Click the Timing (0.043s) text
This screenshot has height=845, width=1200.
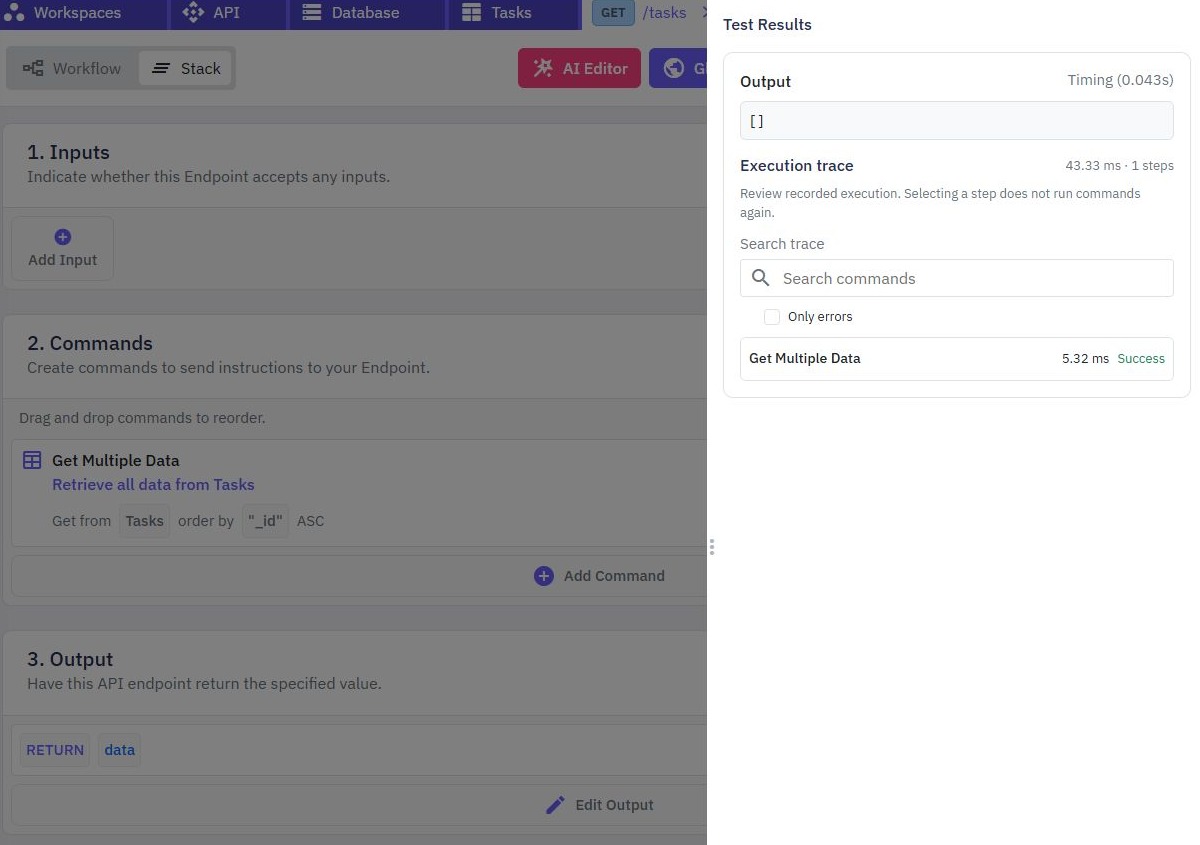[x=1120, y=80]
